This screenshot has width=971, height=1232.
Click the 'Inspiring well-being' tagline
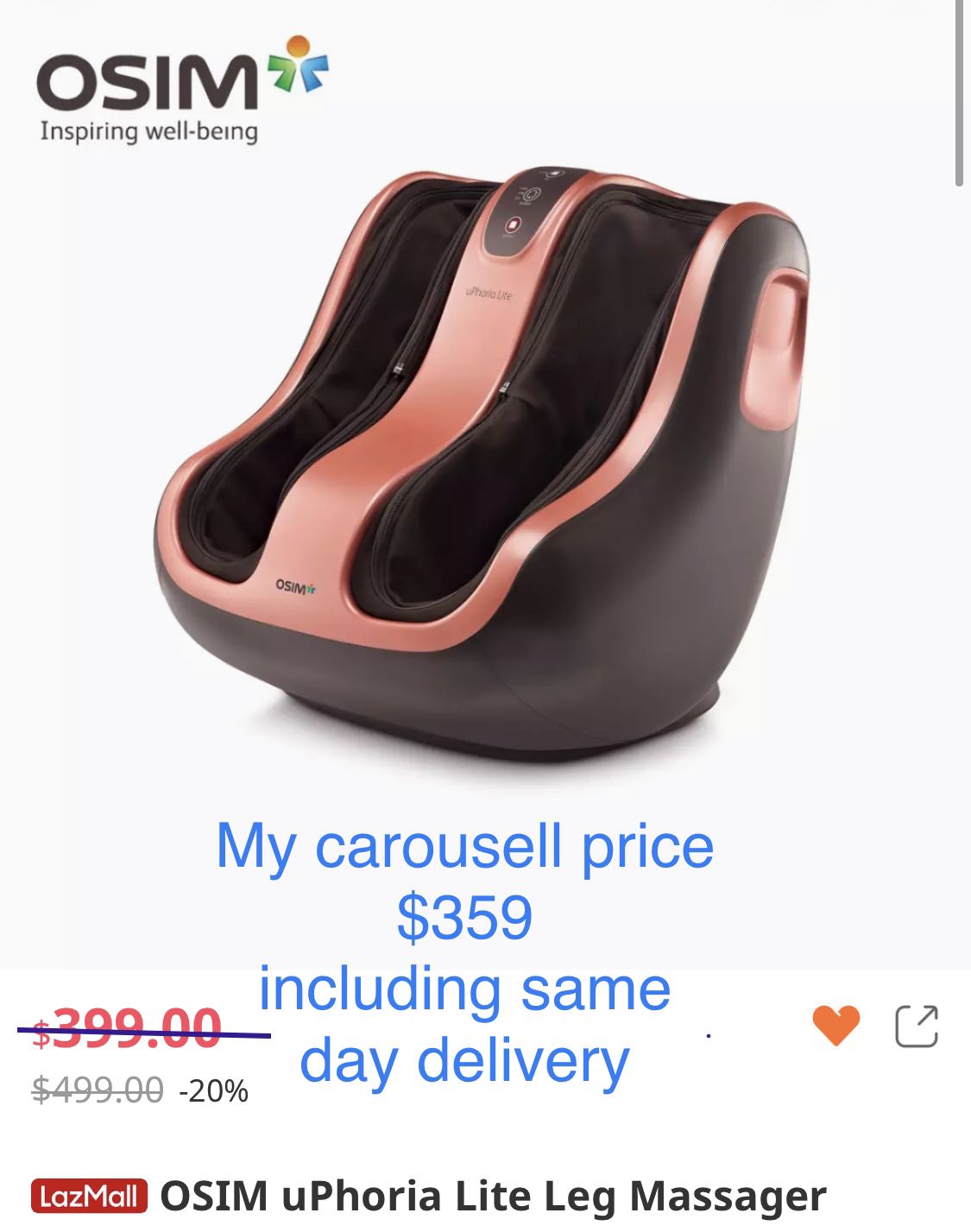pos(148,131)
